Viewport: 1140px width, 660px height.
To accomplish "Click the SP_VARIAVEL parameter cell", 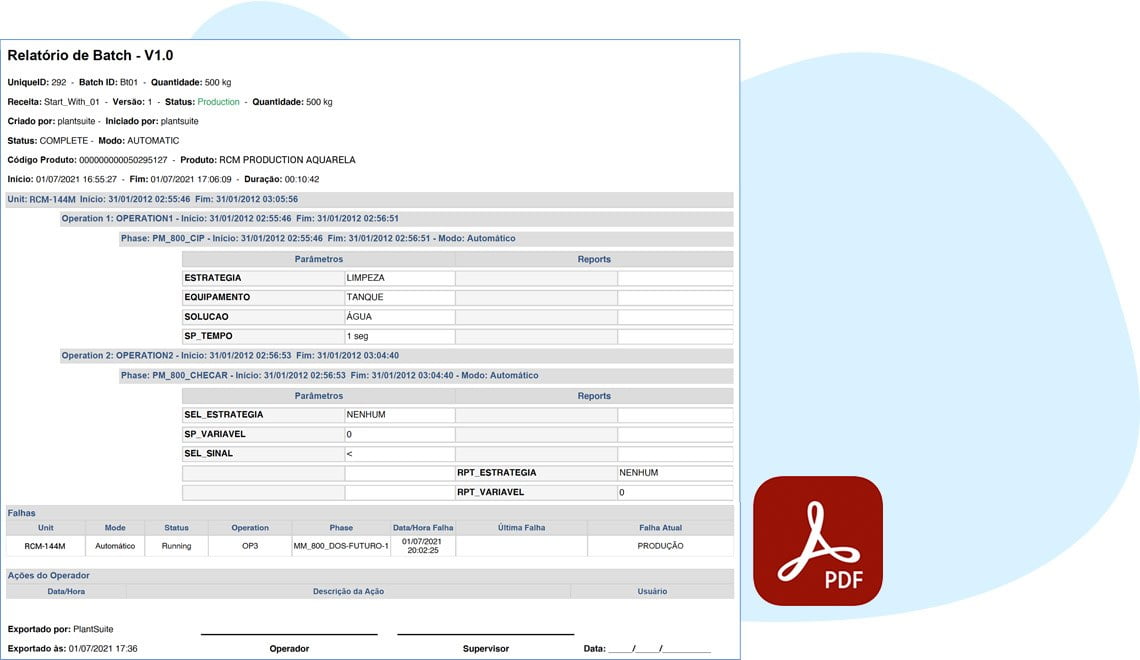I will point(263,434).
